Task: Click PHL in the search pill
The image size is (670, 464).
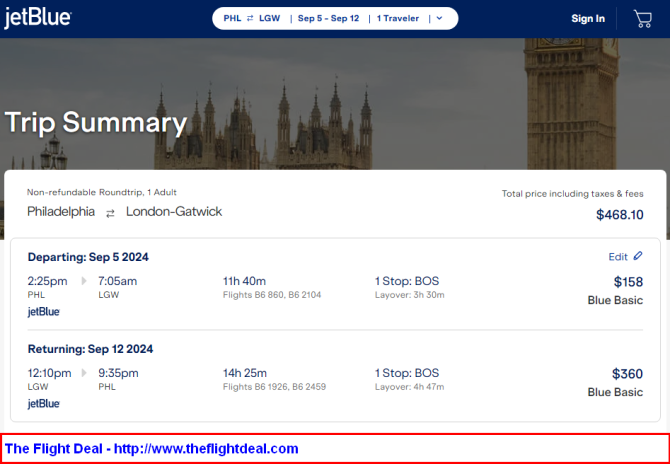Action: (x=232, y=18)
